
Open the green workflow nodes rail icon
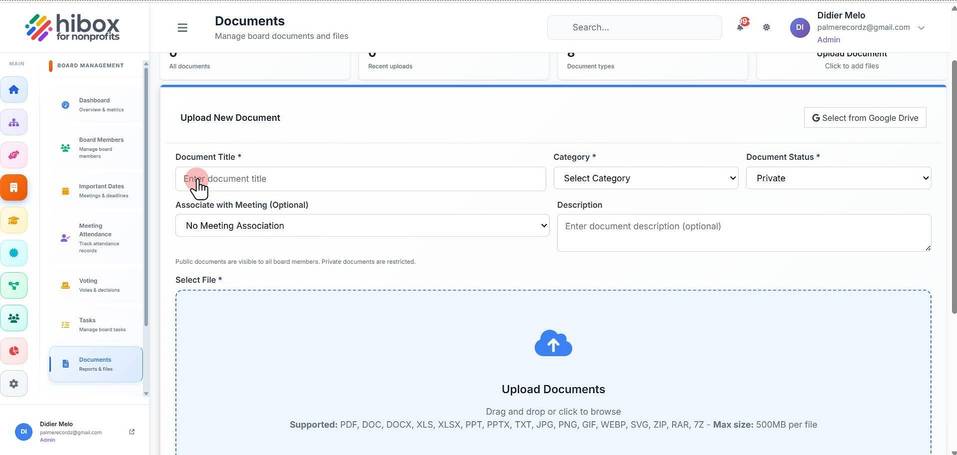coord(13,285)
